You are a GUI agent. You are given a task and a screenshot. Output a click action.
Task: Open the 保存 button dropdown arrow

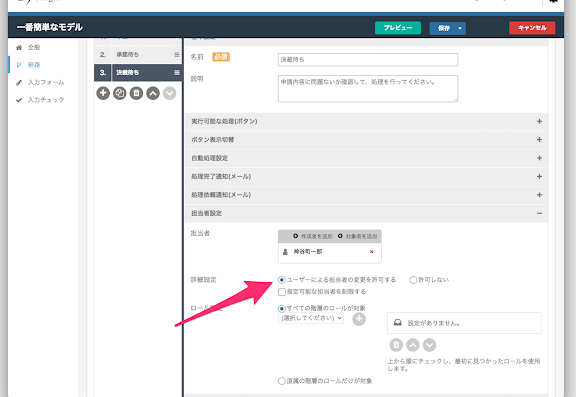click(x=460, y=28)
